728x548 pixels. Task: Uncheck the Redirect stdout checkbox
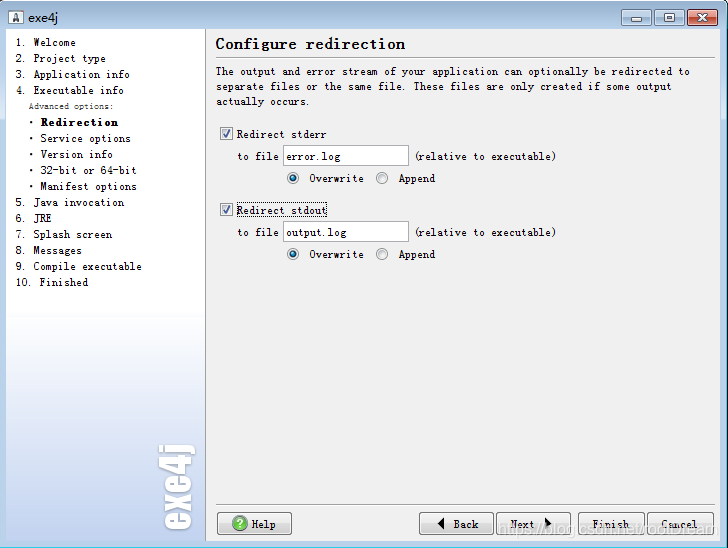point(226,210)
